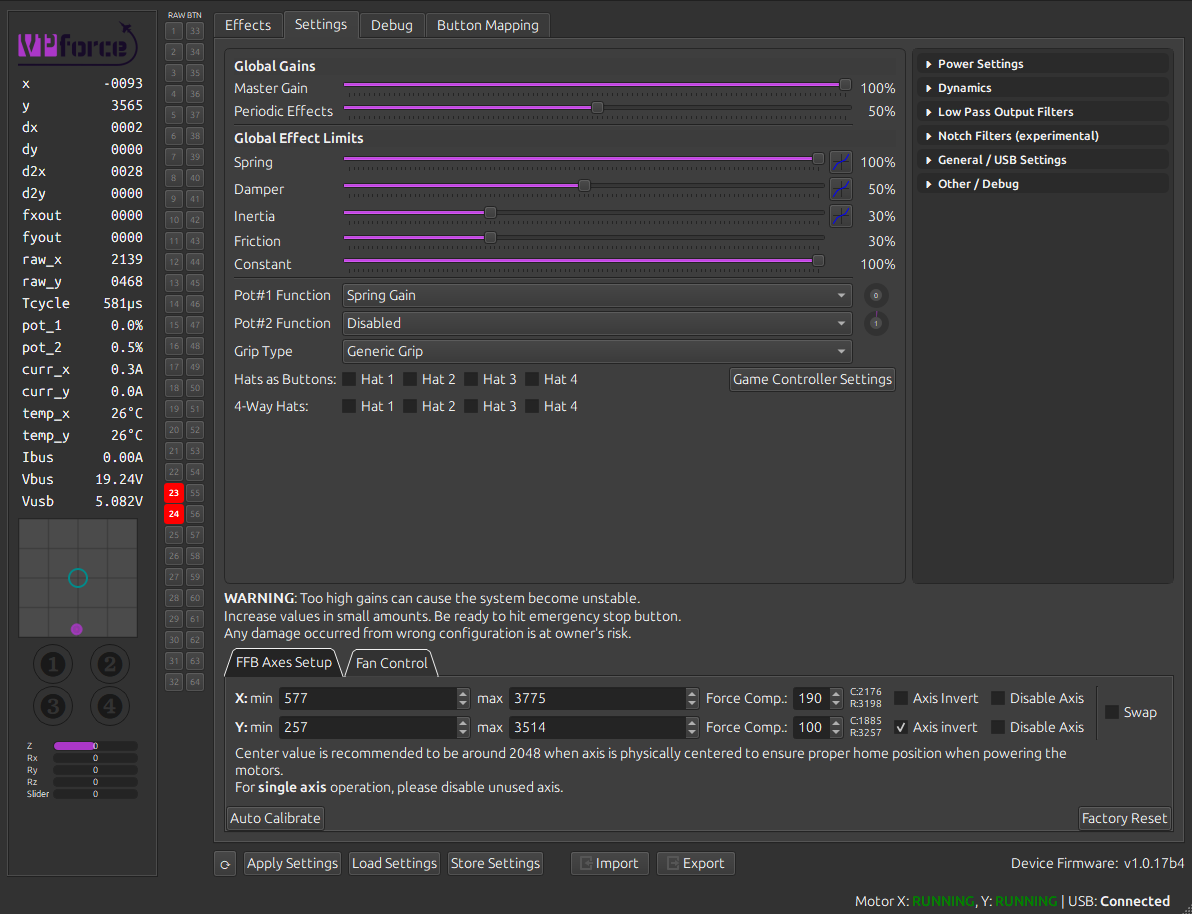1192x914 pixels.
Task: Open the Grip Type dropdown
Action: pyautogui.click(x=597, y=351)
